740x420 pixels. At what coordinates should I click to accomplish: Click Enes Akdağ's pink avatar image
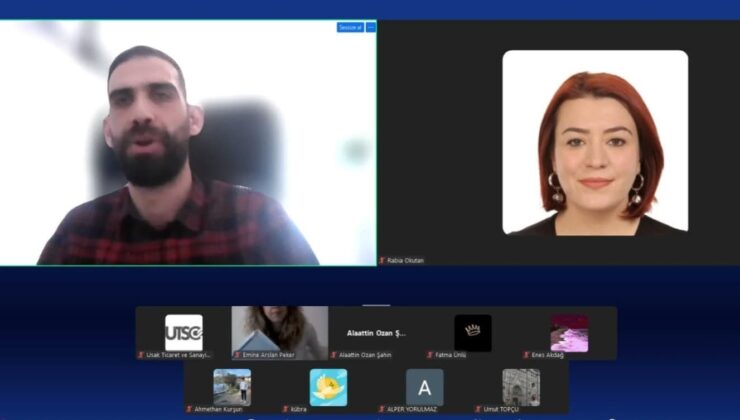[568, 333]
